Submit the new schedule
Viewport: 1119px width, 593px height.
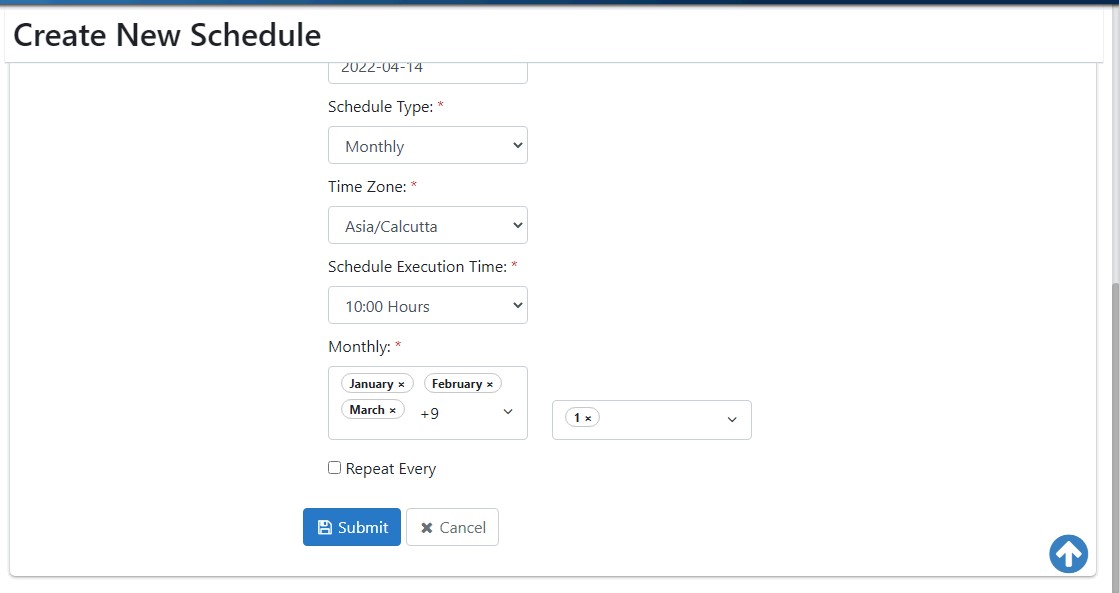352,527
